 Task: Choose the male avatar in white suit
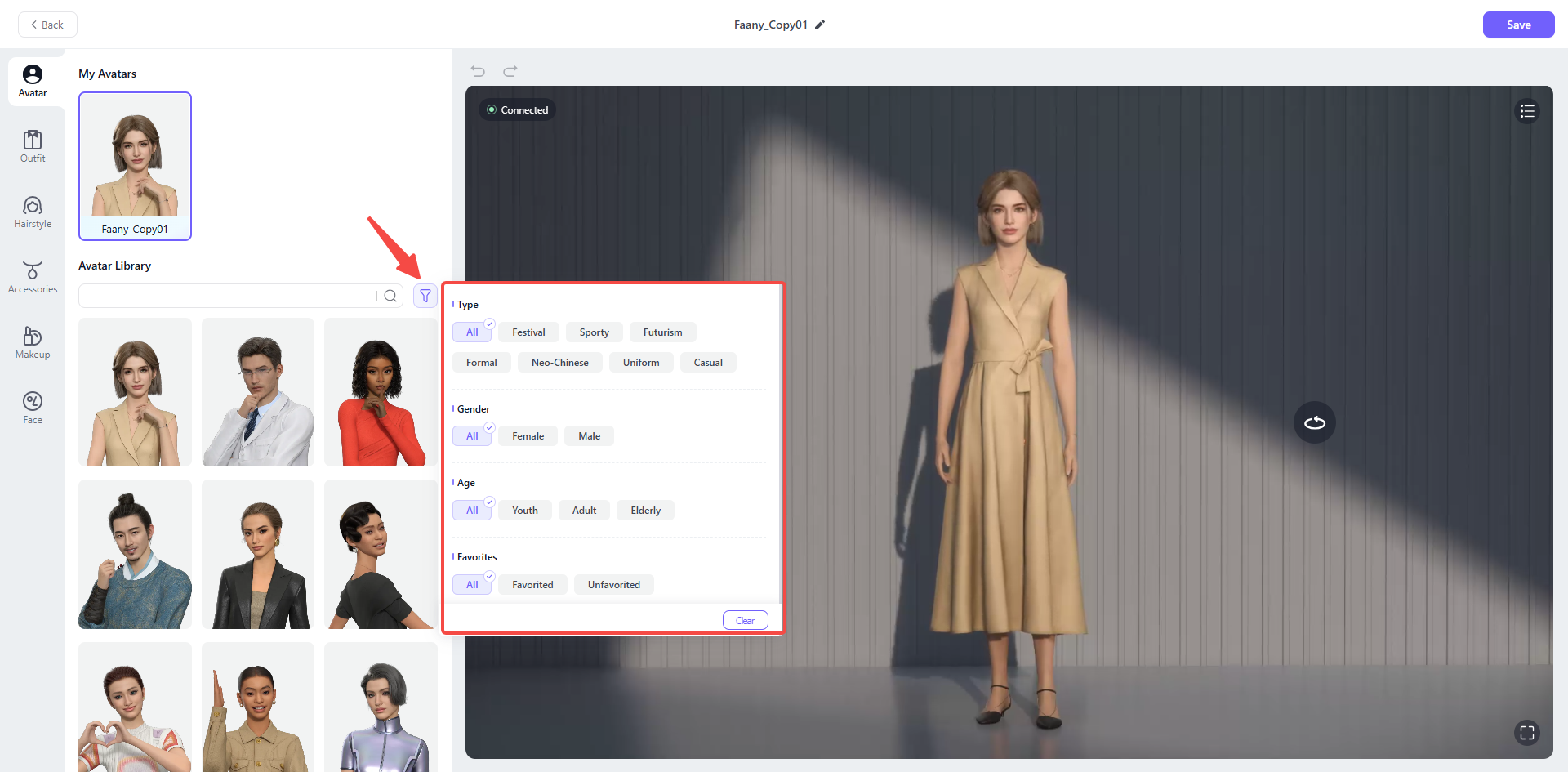coord(258,392)
